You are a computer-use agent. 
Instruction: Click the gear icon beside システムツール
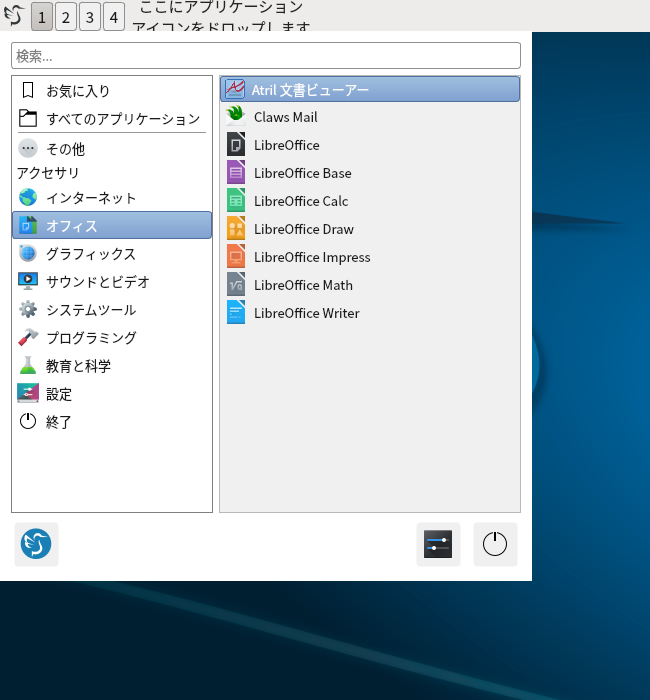point(28,309)
